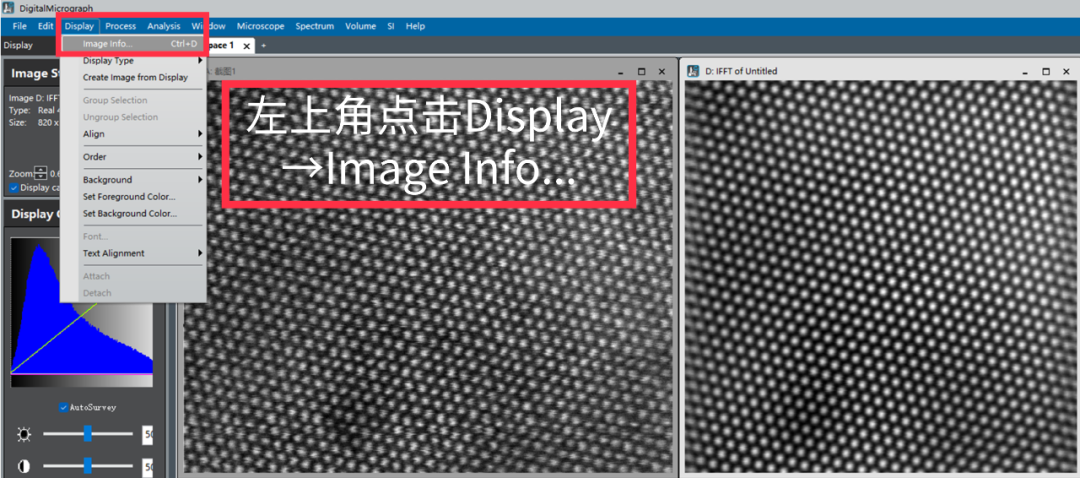Viewport: 1080px width, 478px height.
Task: Toggle the Display calibrated checkbox
Action: click(14, 187)
